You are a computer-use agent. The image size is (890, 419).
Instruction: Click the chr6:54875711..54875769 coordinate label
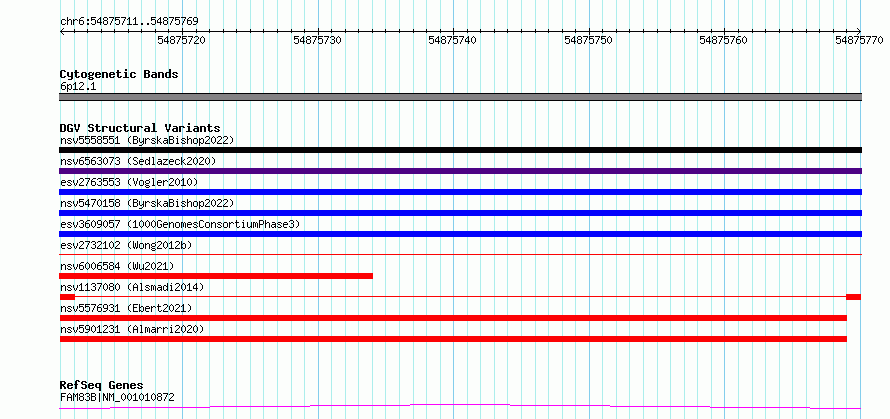click(x=129, y=21)
